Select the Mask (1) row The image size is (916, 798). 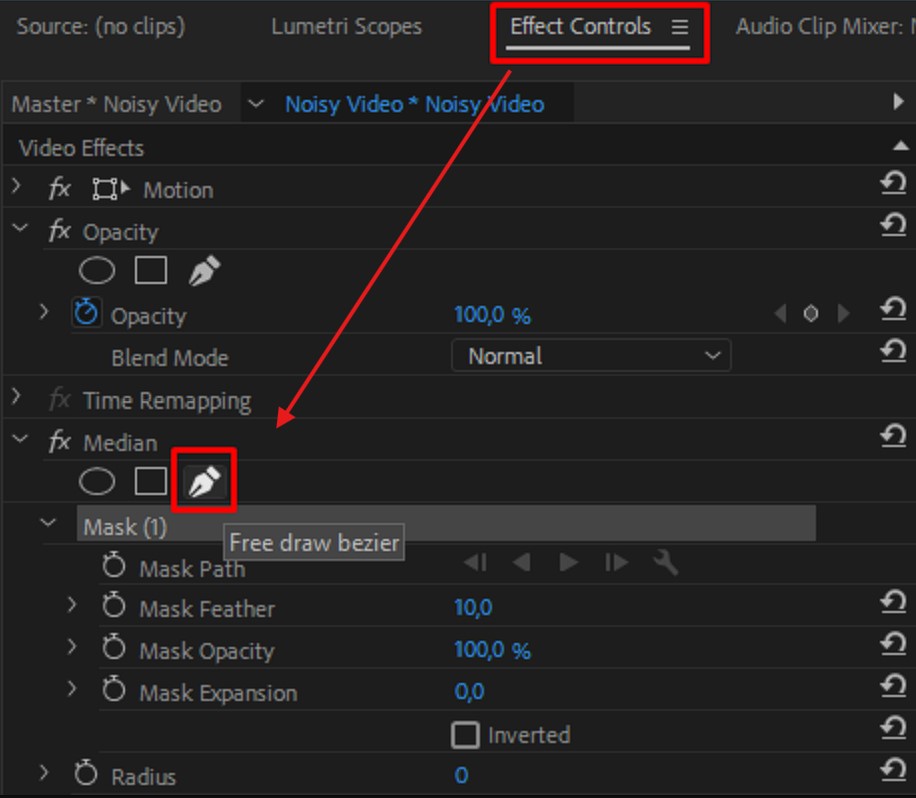pyautogui.click(x=446, y=523)
